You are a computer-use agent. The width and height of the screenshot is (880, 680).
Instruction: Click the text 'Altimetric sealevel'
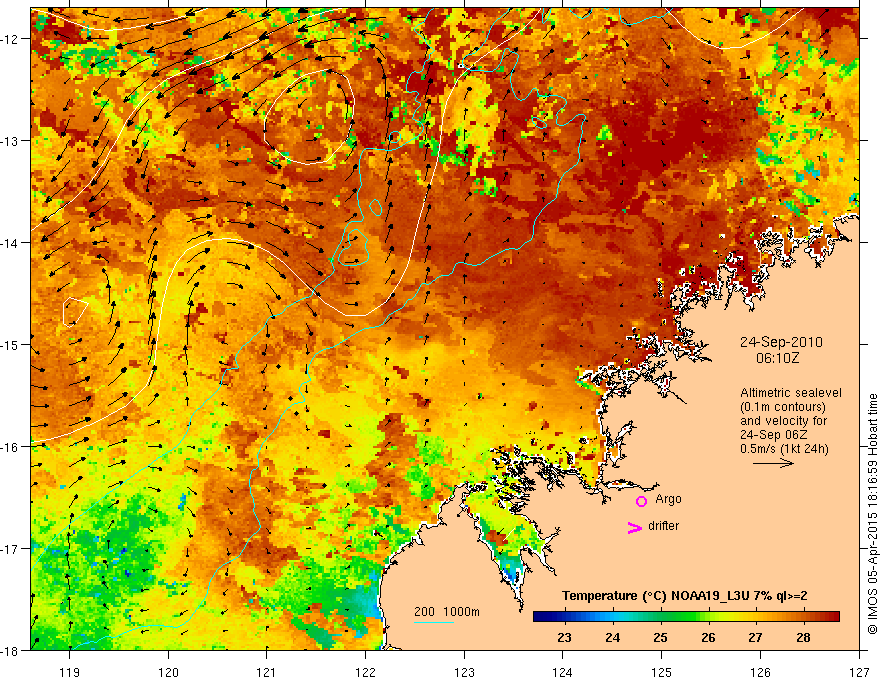click(x=791, y=393)
